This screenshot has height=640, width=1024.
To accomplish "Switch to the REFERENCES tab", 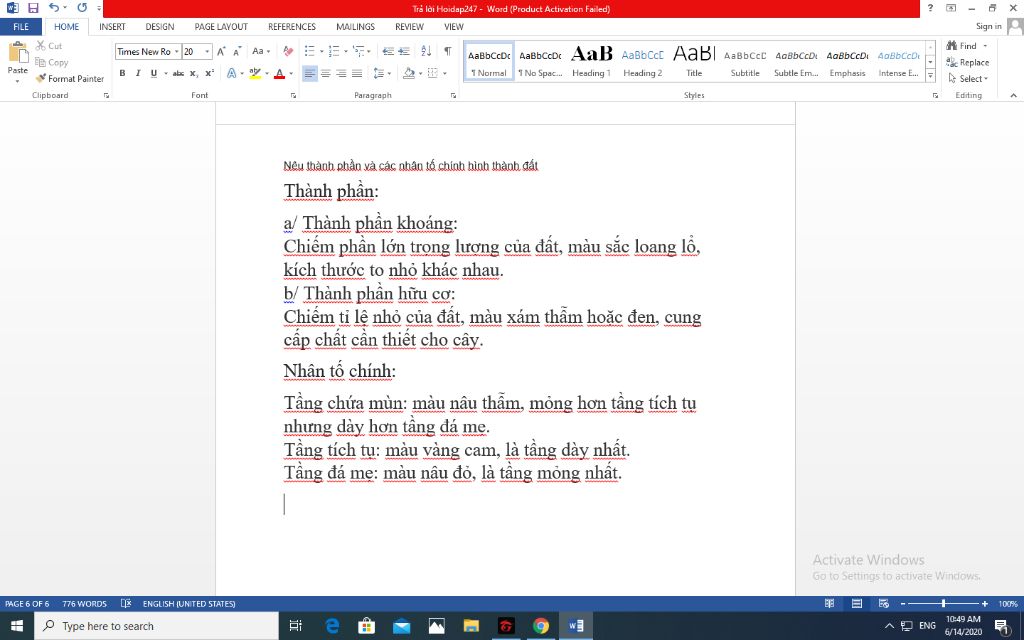I will pos(292,27).
